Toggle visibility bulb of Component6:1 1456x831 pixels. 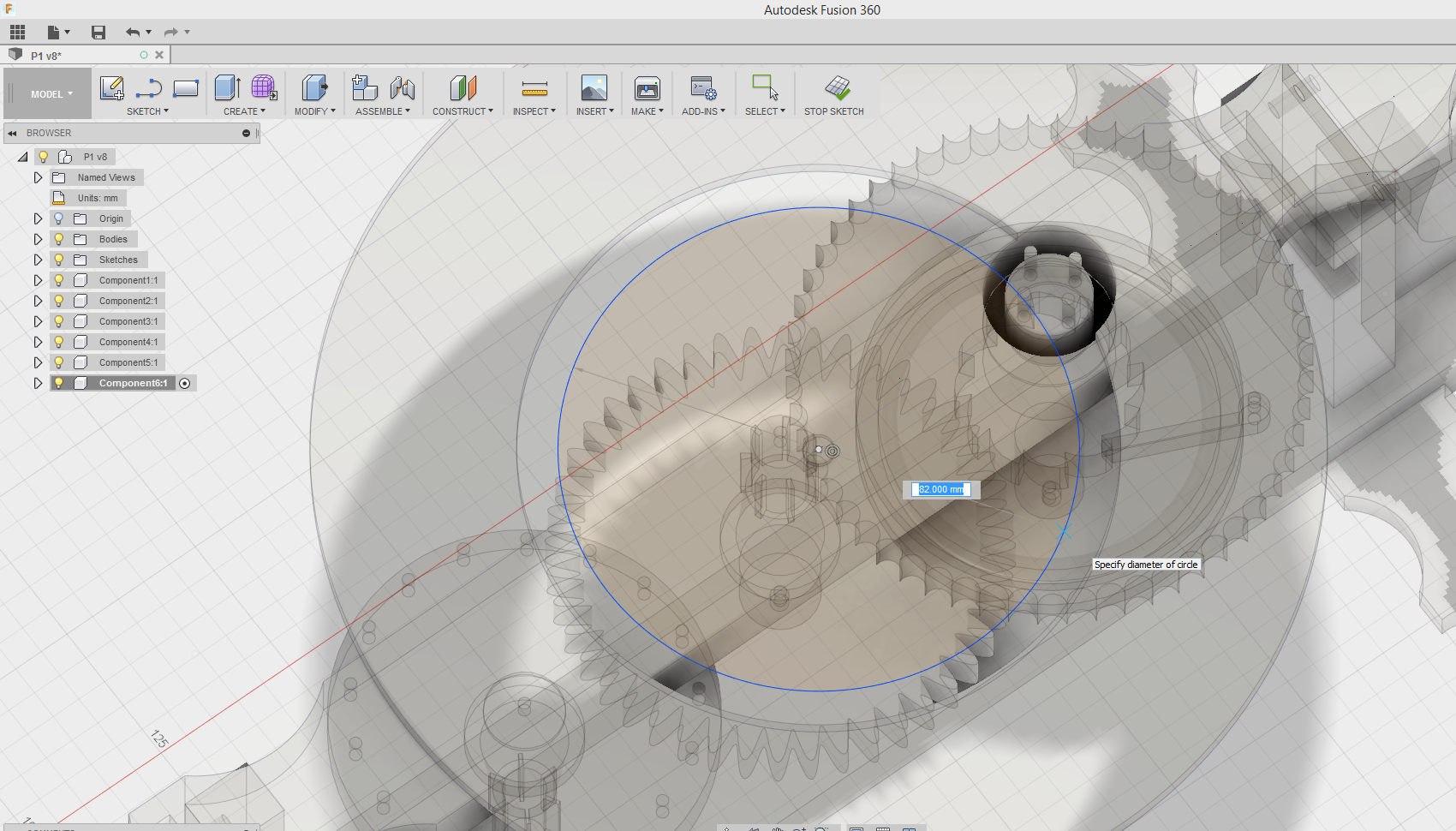click(x=58, y=383)
